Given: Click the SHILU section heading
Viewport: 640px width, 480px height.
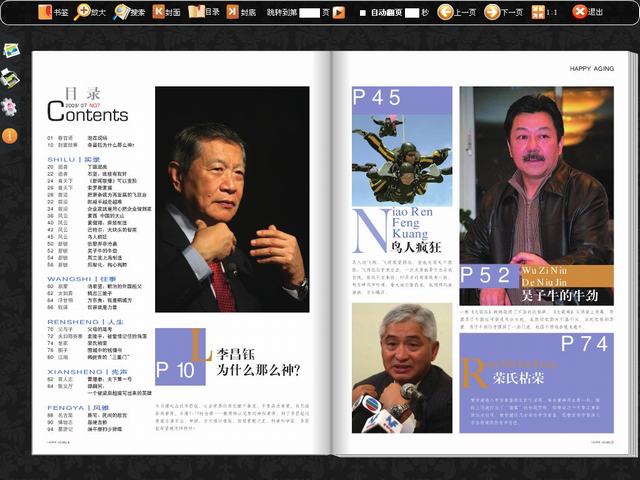Looking at the screenshot, I should point(73,160).
